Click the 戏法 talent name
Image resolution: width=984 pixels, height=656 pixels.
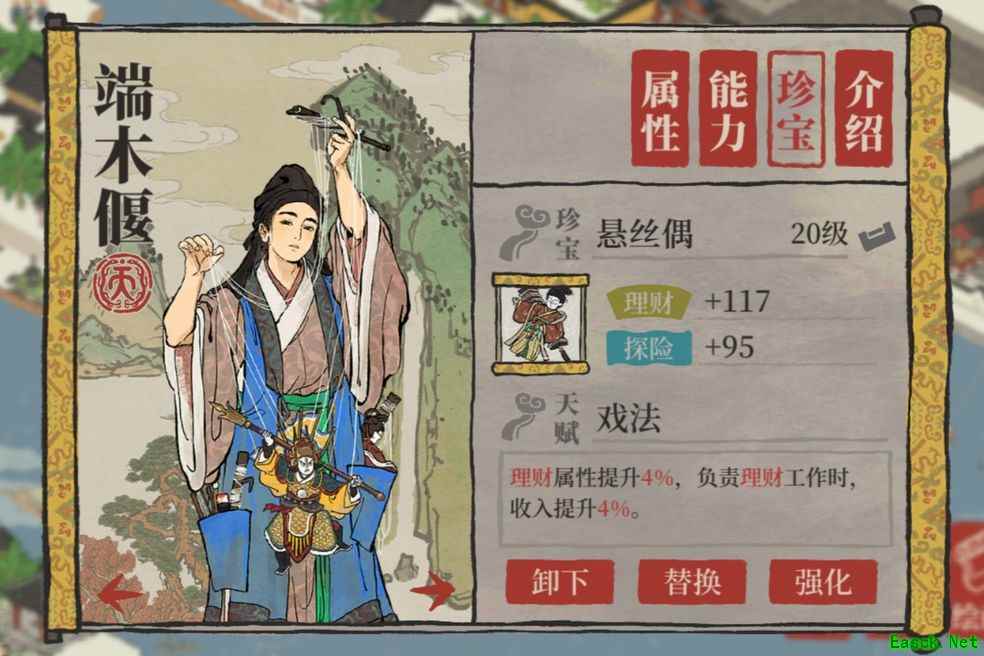[x=628, y=419]
